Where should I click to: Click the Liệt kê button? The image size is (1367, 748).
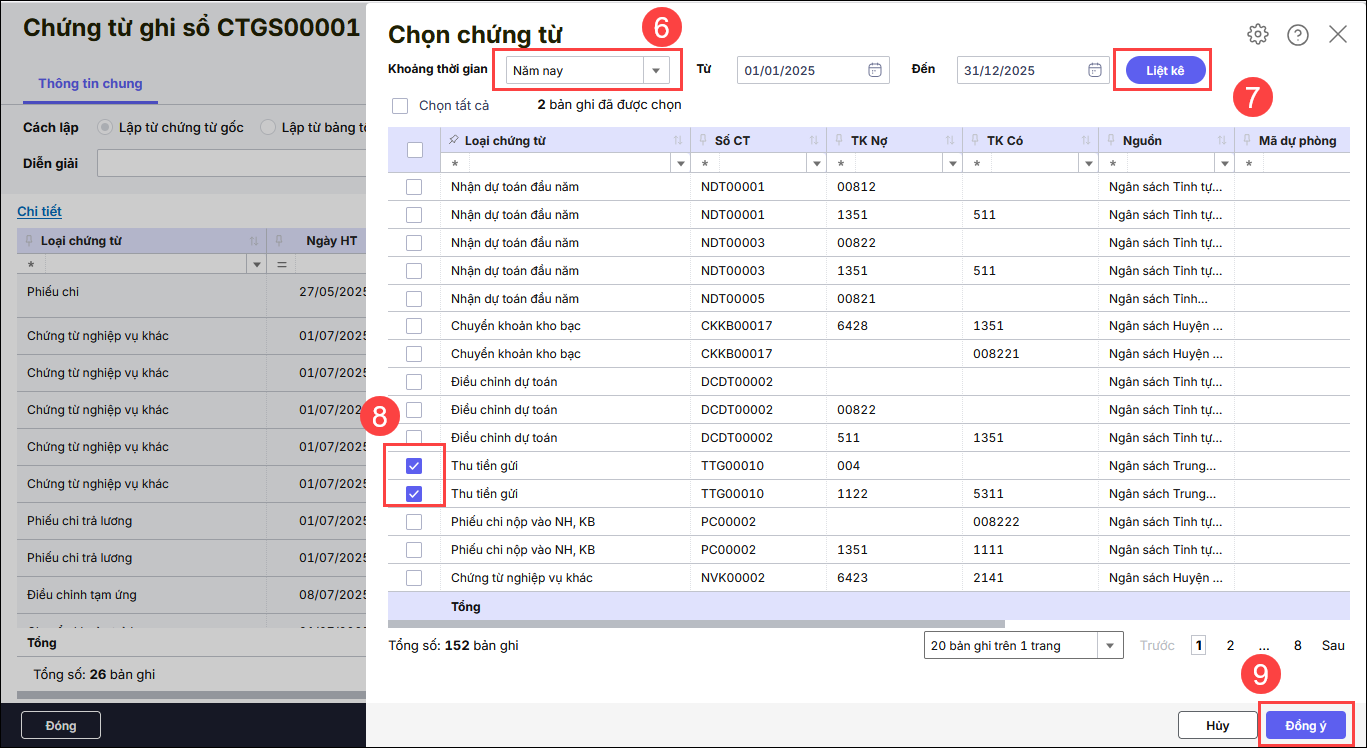point(1165,71)
